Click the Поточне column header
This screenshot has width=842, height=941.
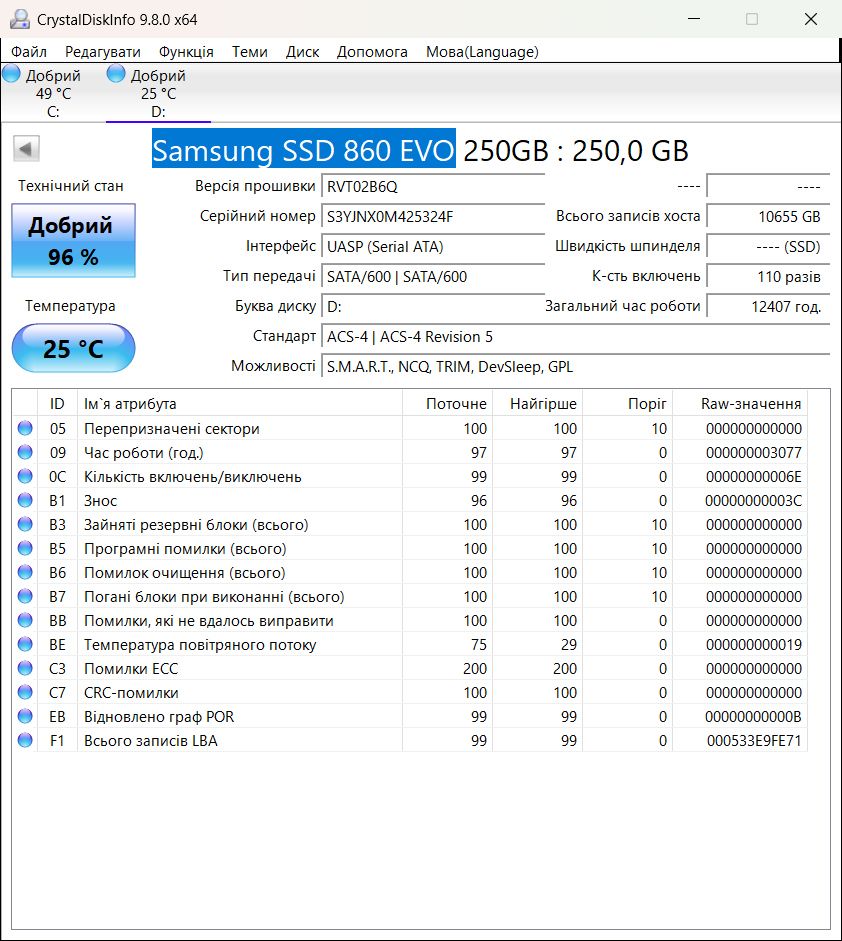click(x=447, y=403)
